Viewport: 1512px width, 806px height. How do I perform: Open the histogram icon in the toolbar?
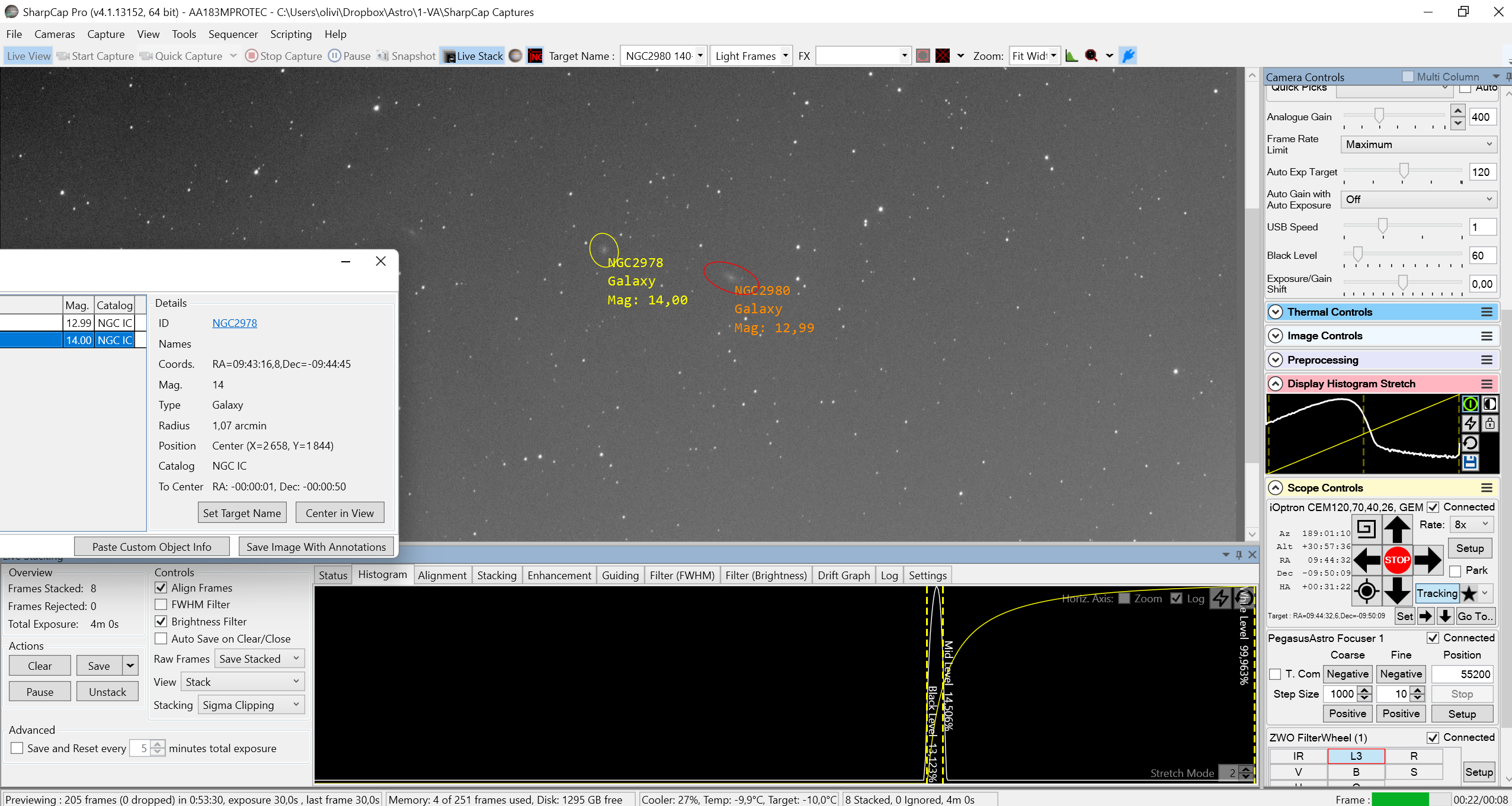pos(1071,56)
